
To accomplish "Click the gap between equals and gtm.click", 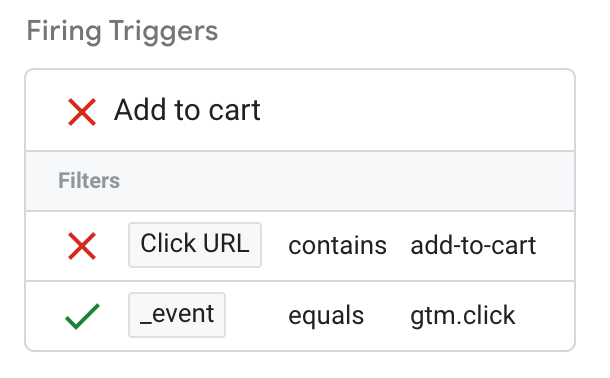I will pos(387,316).
